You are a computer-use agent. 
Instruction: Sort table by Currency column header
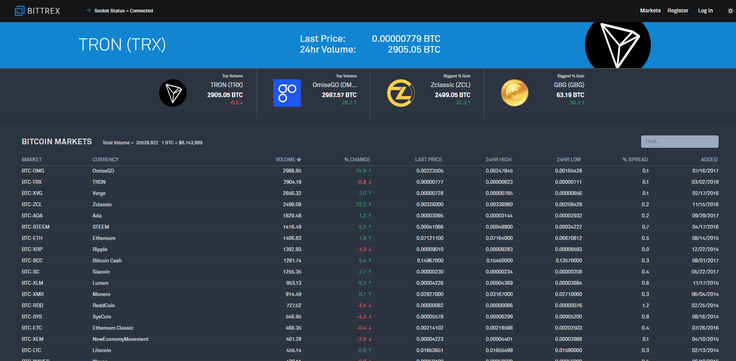(x=106, y=160)
